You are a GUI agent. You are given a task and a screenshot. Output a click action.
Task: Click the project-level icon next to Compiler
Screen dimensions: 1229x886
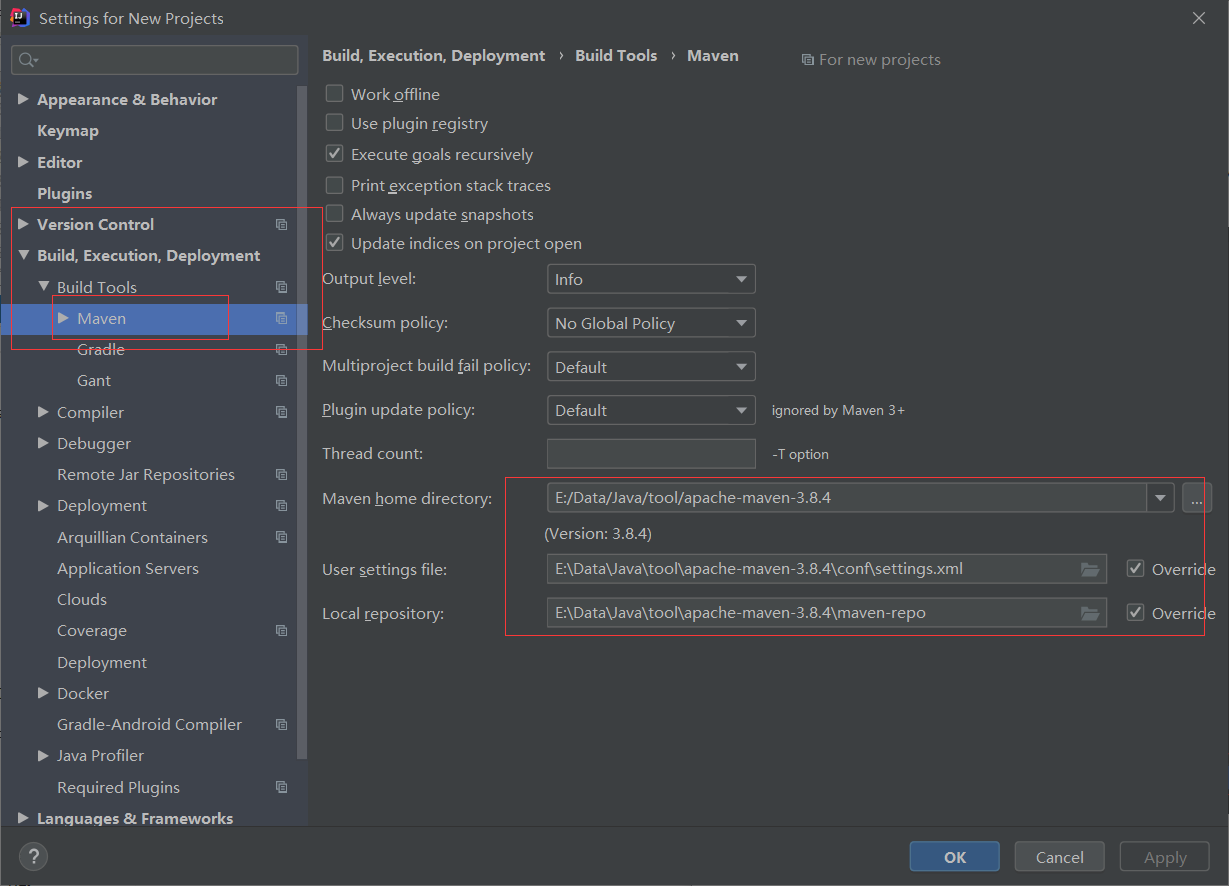coord(281,412)
